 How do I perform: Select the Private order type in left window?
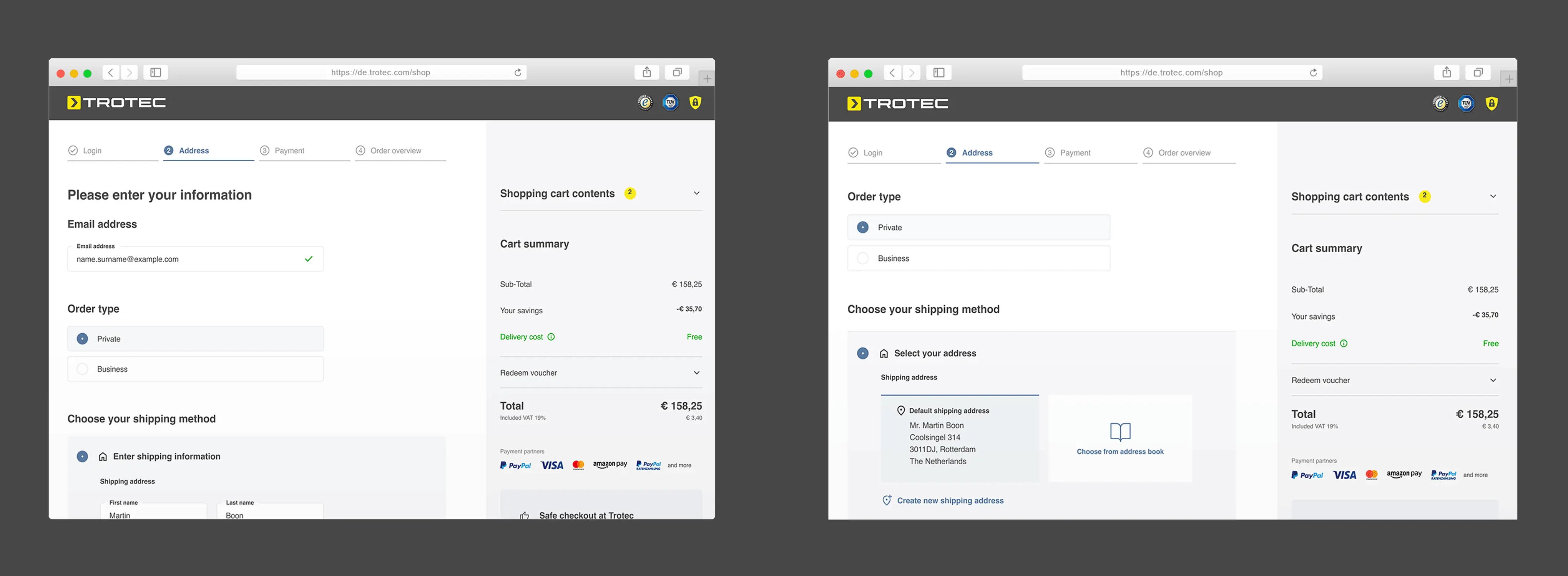[195, 339]
